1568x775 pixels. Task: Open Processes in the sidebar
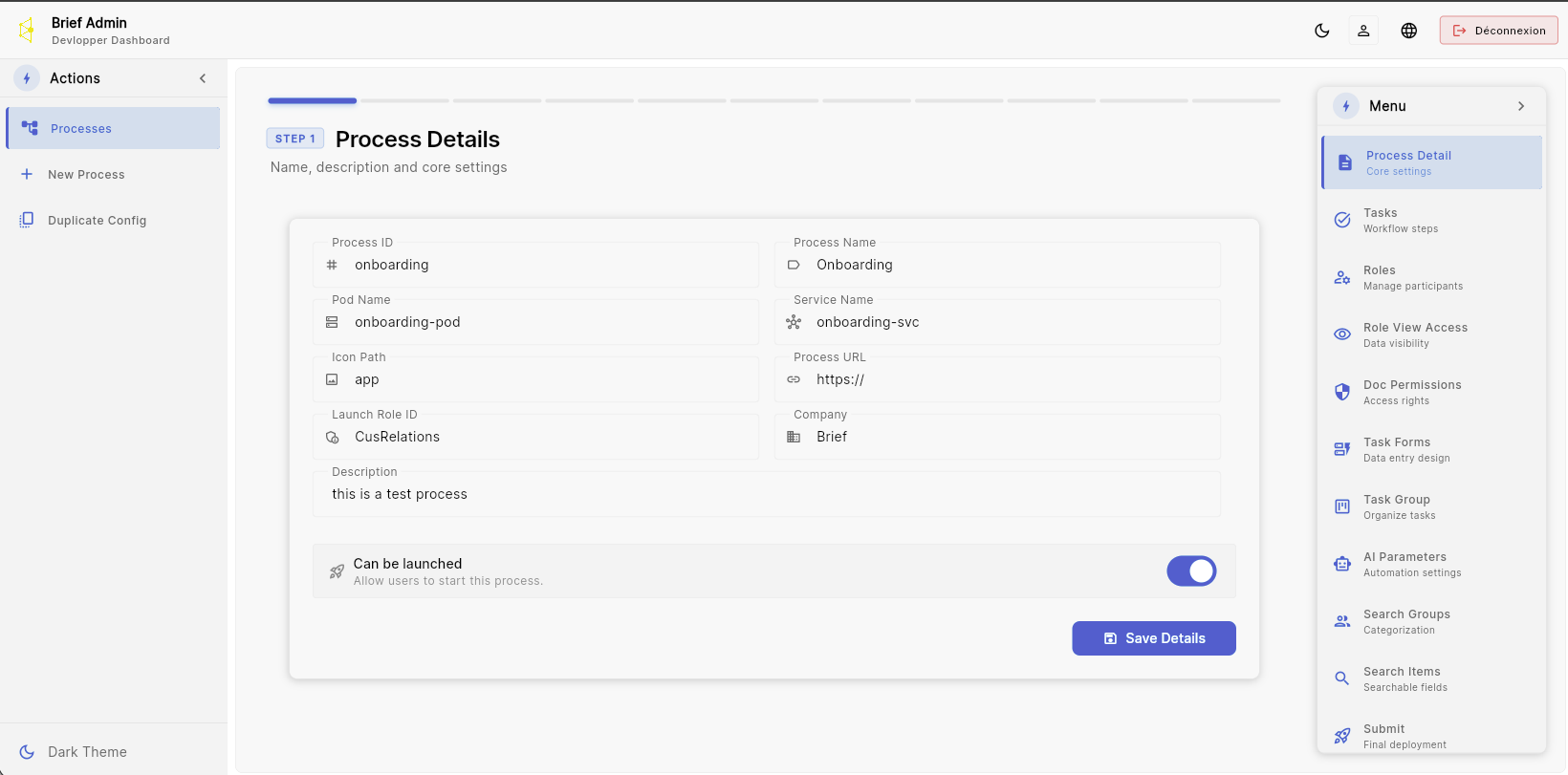tap(113, 128)
